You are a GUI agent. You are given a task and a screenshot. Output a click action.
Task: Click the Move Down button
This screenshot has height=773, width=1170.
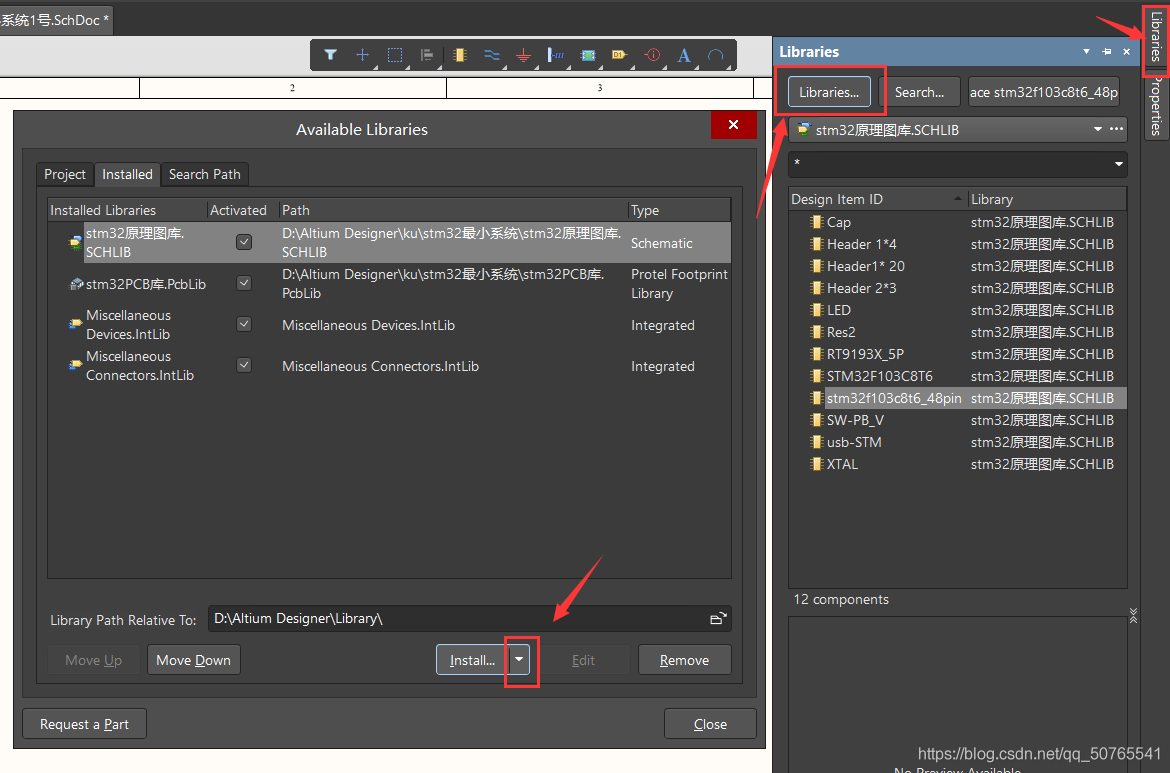pyautogui.click(x=193, y=660)
